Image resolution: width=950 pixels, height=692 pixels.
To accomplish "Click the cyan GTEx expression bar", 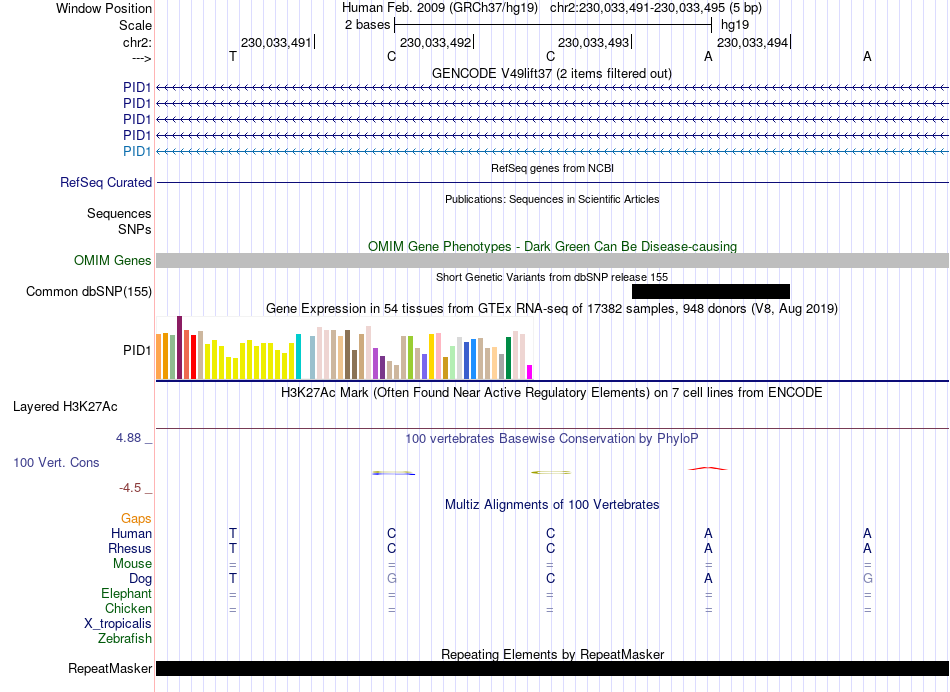I will [x=298, y=357].
